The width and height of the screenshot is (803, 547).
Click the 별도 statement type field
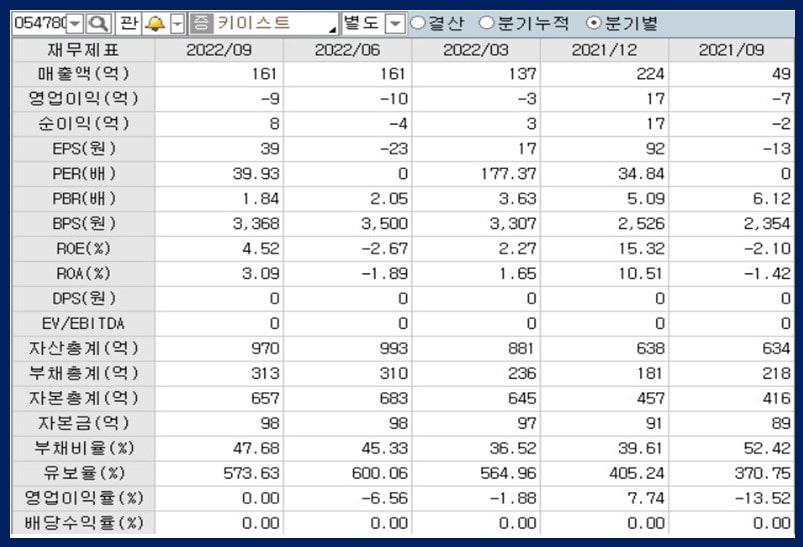pyautogui.click(x=363, y=23)
